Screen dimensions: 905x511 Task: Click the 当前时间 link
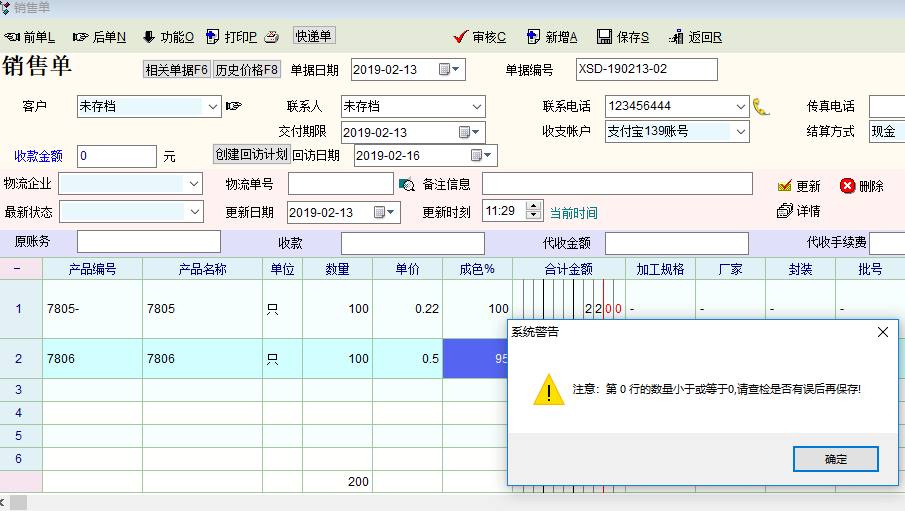pos(574,213)
